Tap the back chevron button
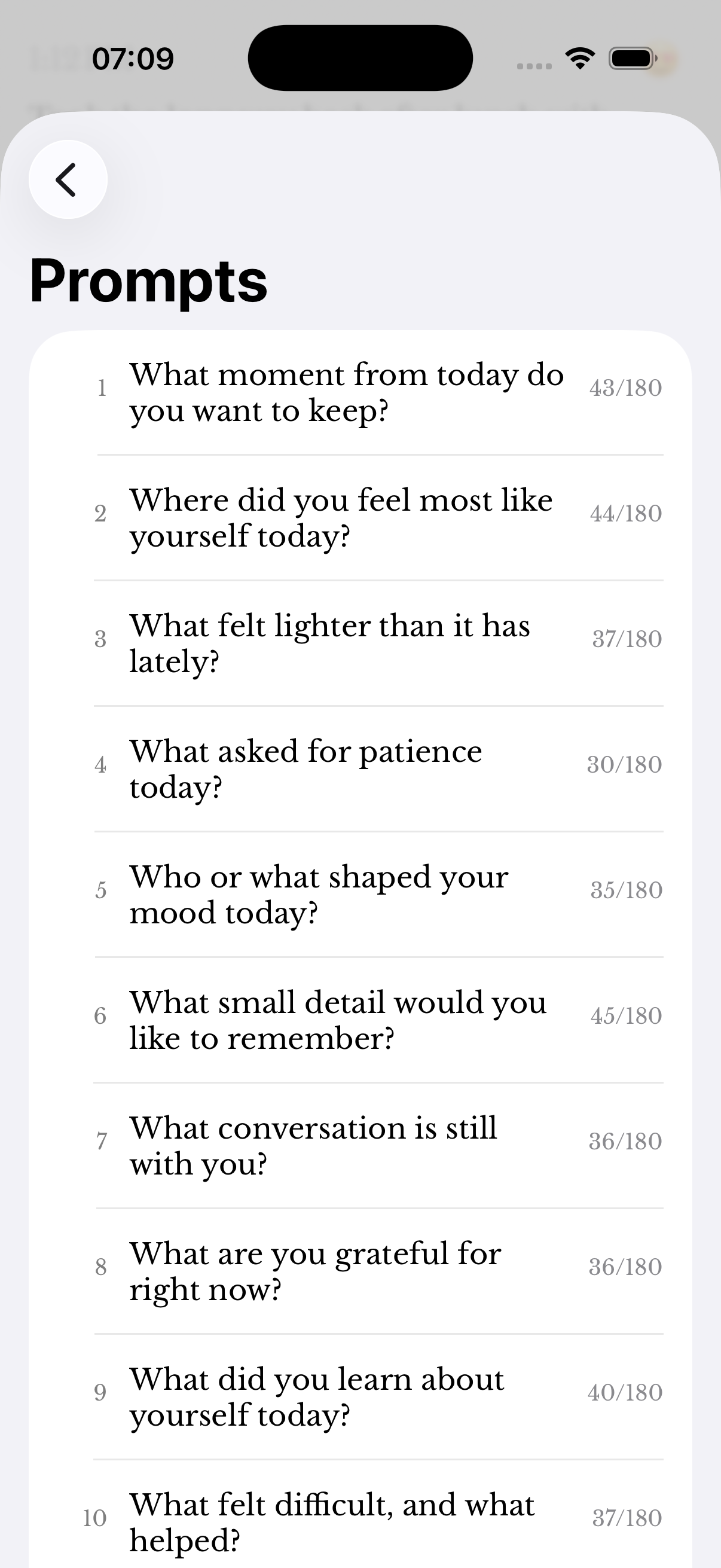 [x=68, y=179]
